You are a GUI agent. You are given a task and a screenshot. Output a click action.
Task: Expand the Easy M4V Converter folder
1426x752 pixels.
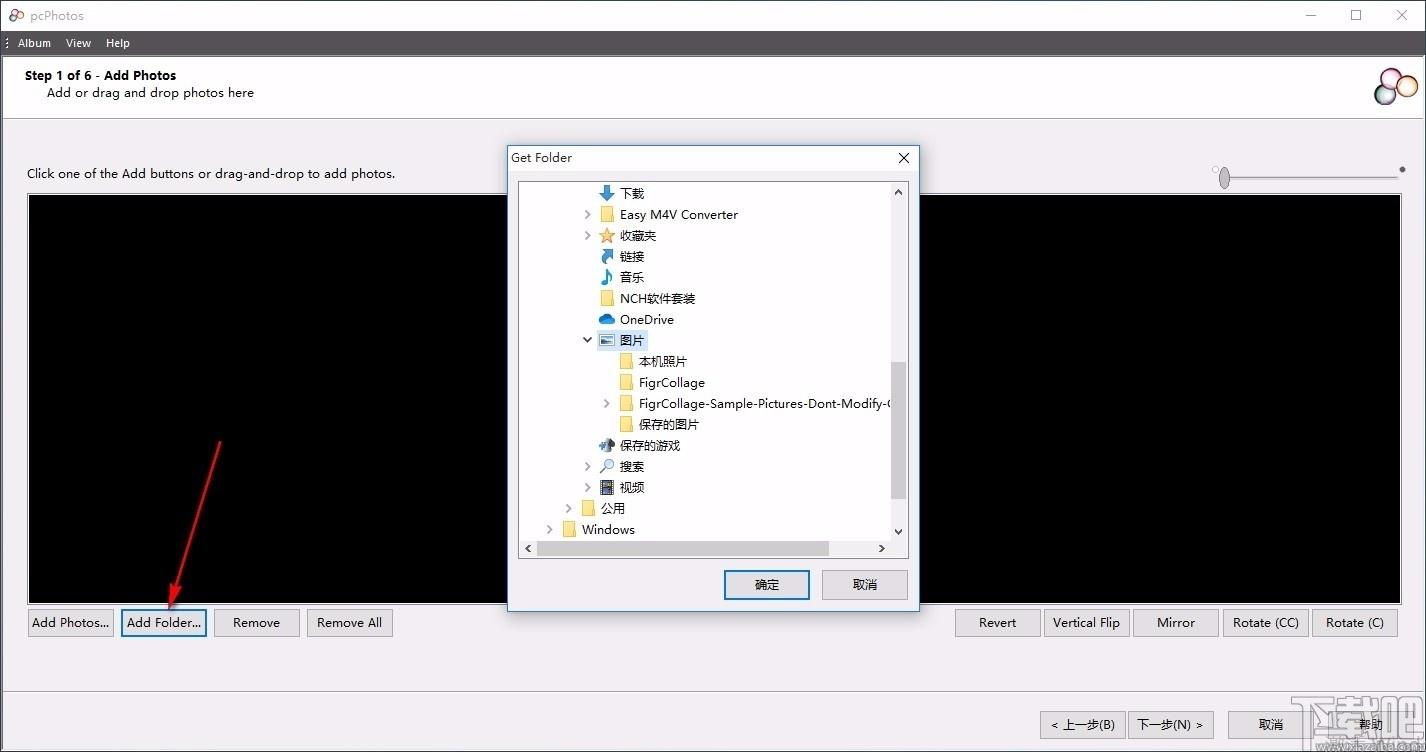tap(587, 214)
